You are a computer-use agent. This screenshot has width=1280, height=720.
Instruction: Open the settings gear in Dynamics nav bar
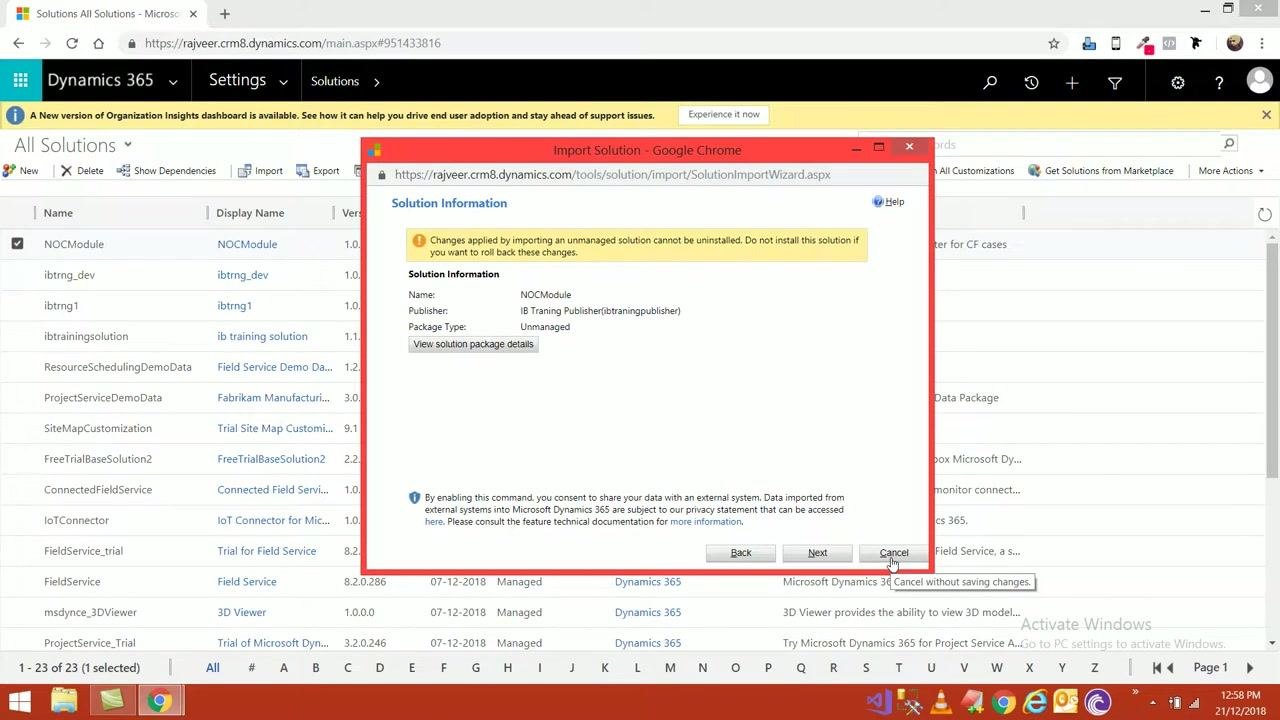click(x=1178, y=83)
